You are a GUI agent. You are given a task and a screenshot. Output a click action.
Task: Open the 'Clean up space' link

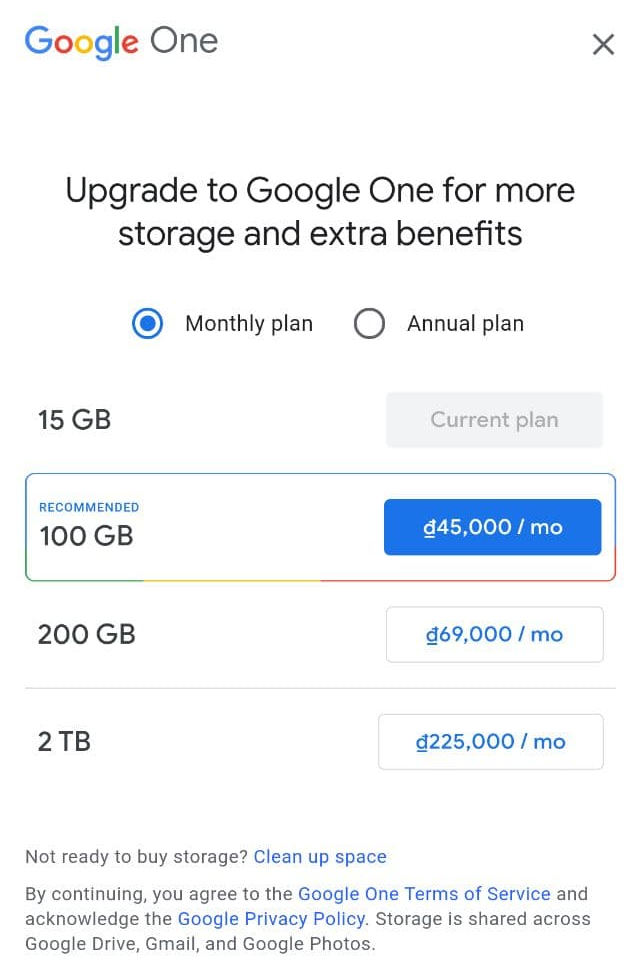pyautogui.click(x=320, y=857)
